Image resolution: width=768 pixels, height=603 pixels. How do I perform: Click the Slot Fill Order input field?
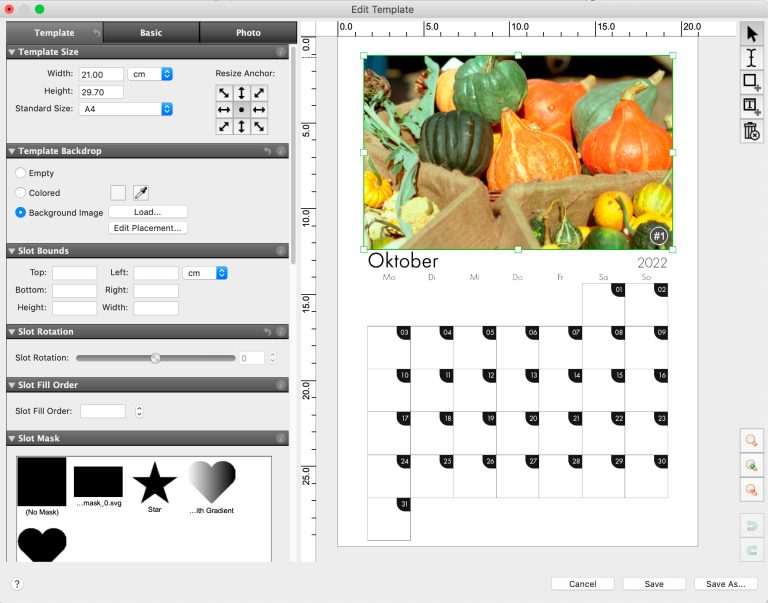[x=103, y=411]
